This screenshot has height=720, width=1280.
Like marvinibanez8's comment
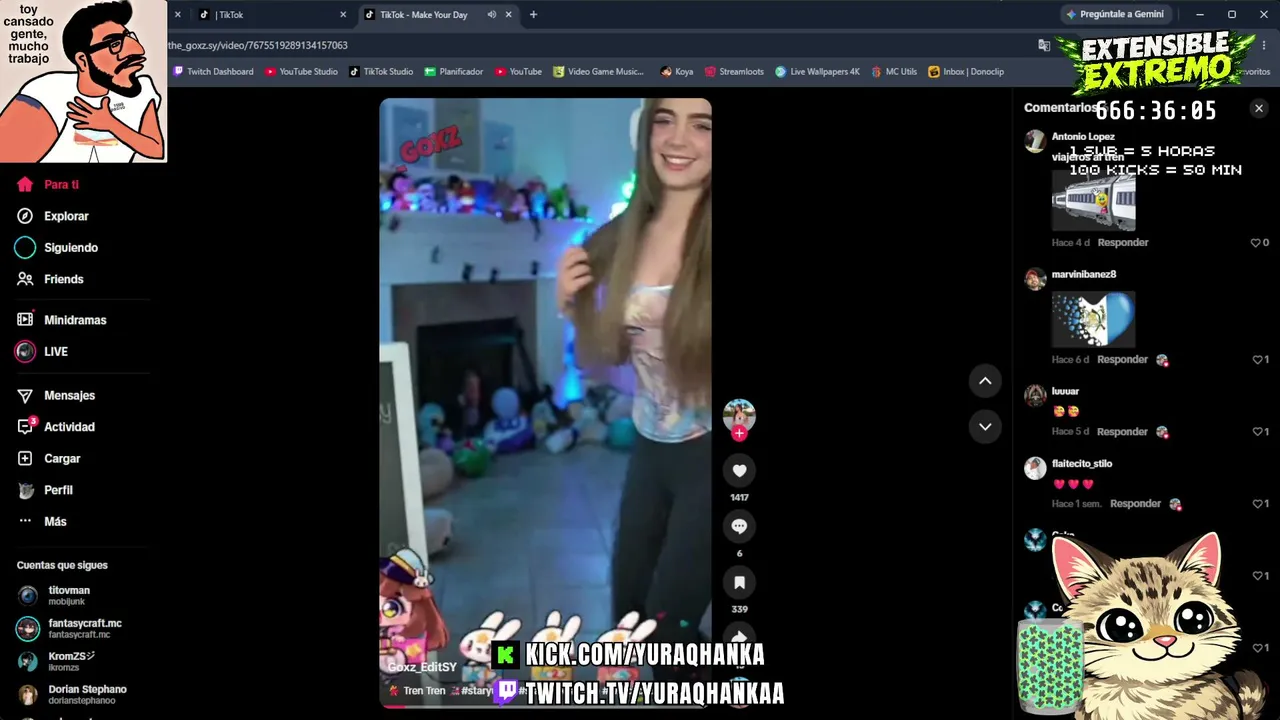coord(1260,360)
